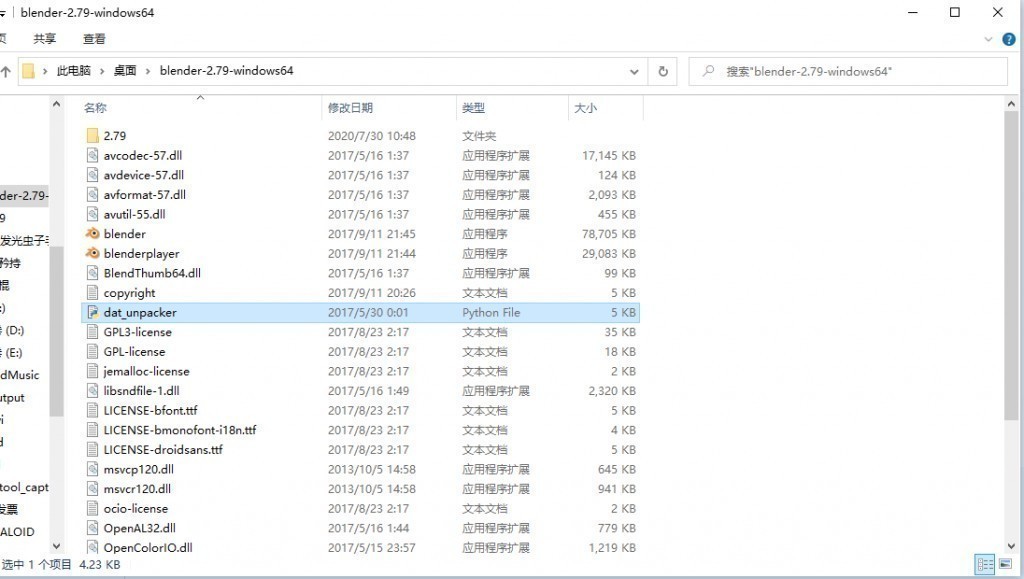This screenshot has width=1024, height=579.
Task: Switch to details view layout icon
Action: coord(985,564)
